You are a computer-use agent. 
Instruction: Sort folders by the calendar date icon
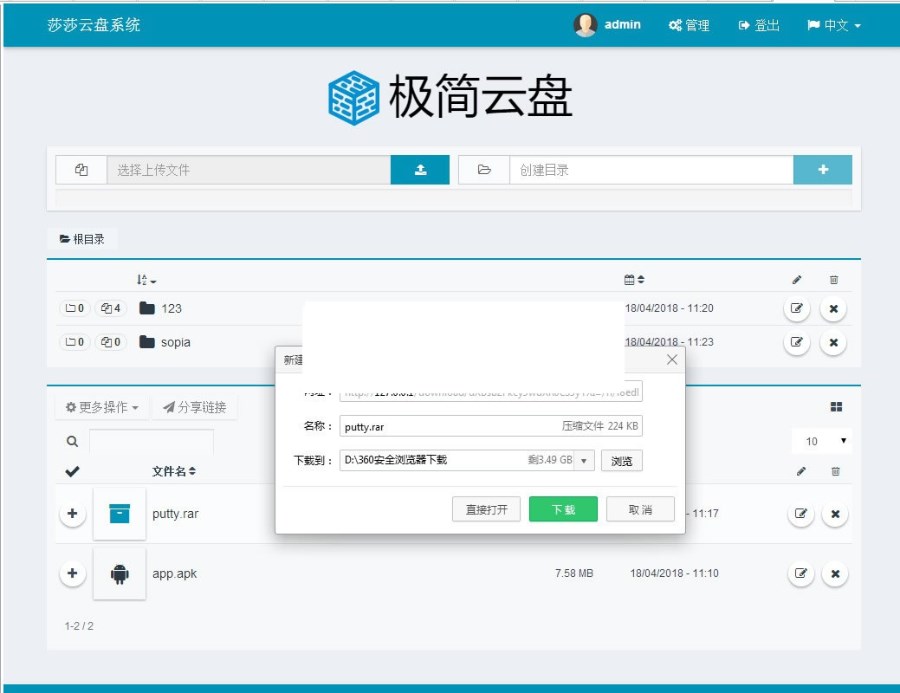point(634,280)
